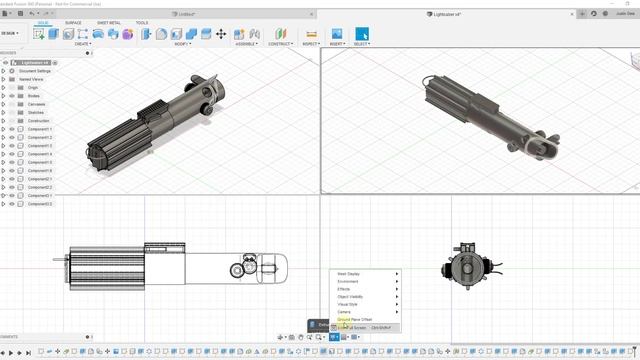Click the Pan hand icon
Screen dimensions: 640x360
(x=301, y=337)
